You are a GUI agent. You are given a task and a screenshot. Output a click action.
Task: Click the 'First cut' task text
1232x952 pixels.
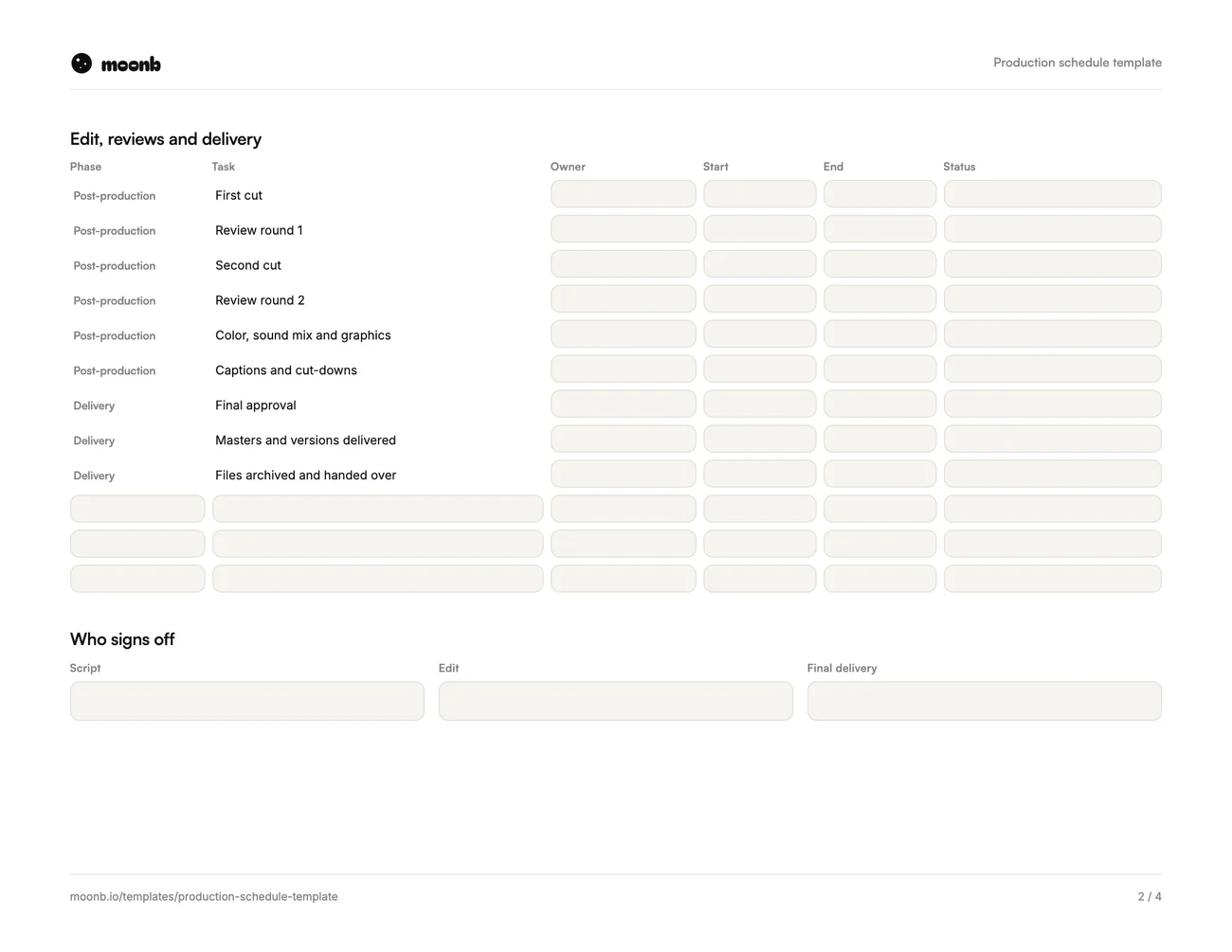click(239, 195)
